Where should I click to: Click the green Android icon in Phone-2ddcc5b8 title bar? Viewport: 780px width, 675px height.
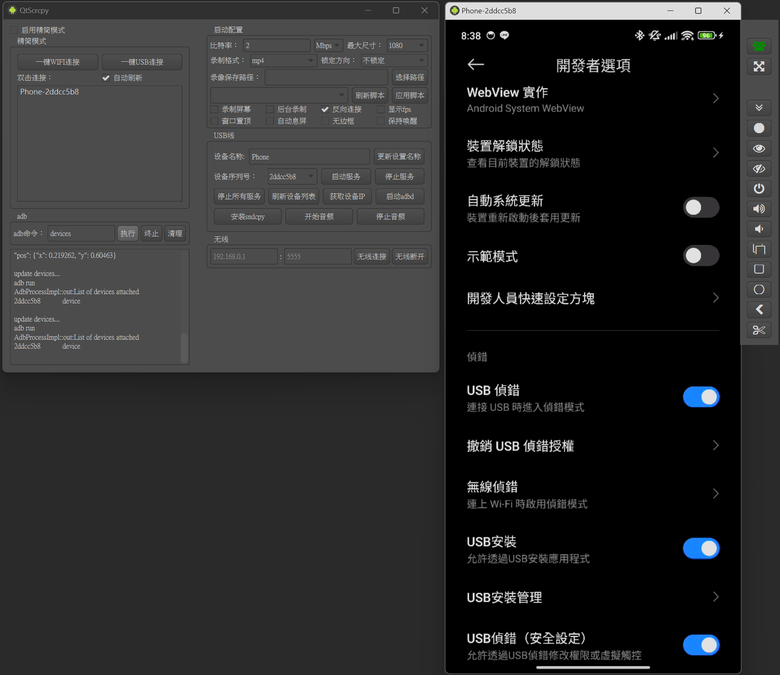pyautogui.click(x=454, y=10)
